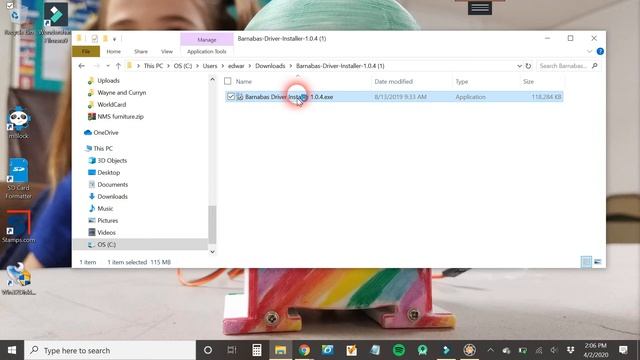Expand chevron after This PC in breadcrumb

(x=168, y=66)
